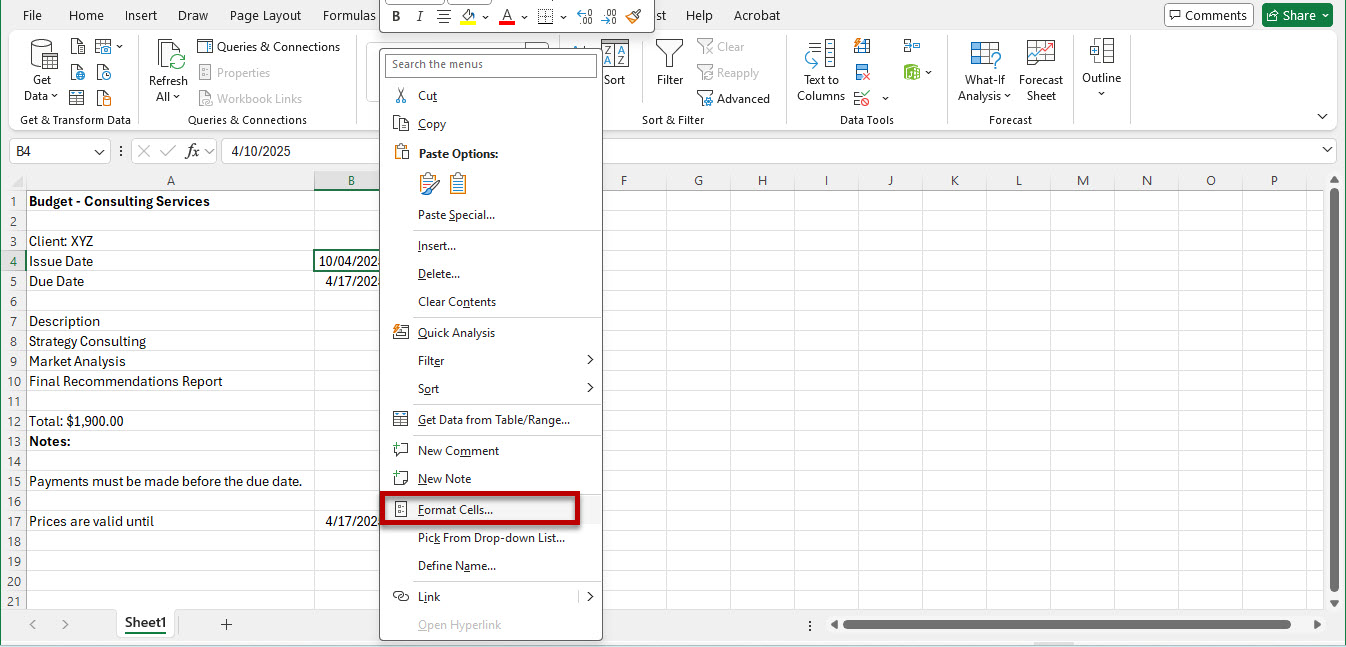Click the Flash Fill icon

862,46
